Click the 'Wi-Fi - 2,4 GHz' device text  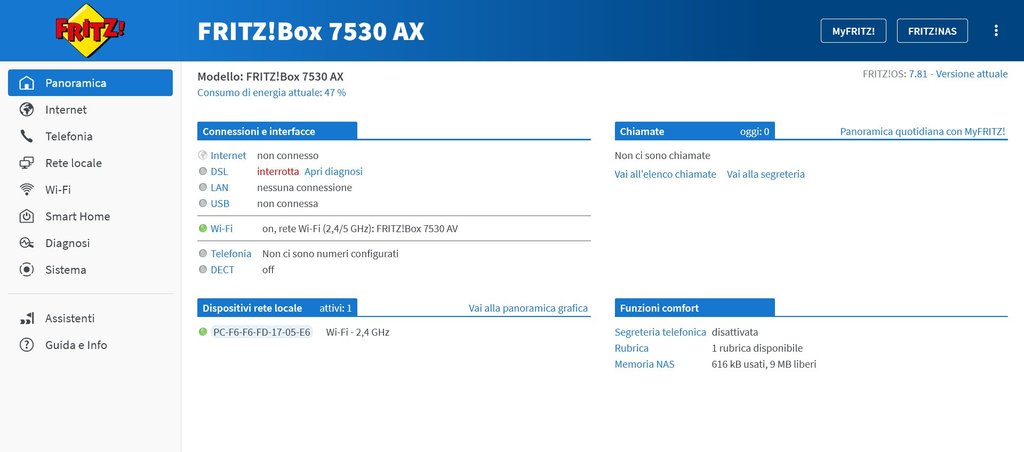tap(357, 332)
